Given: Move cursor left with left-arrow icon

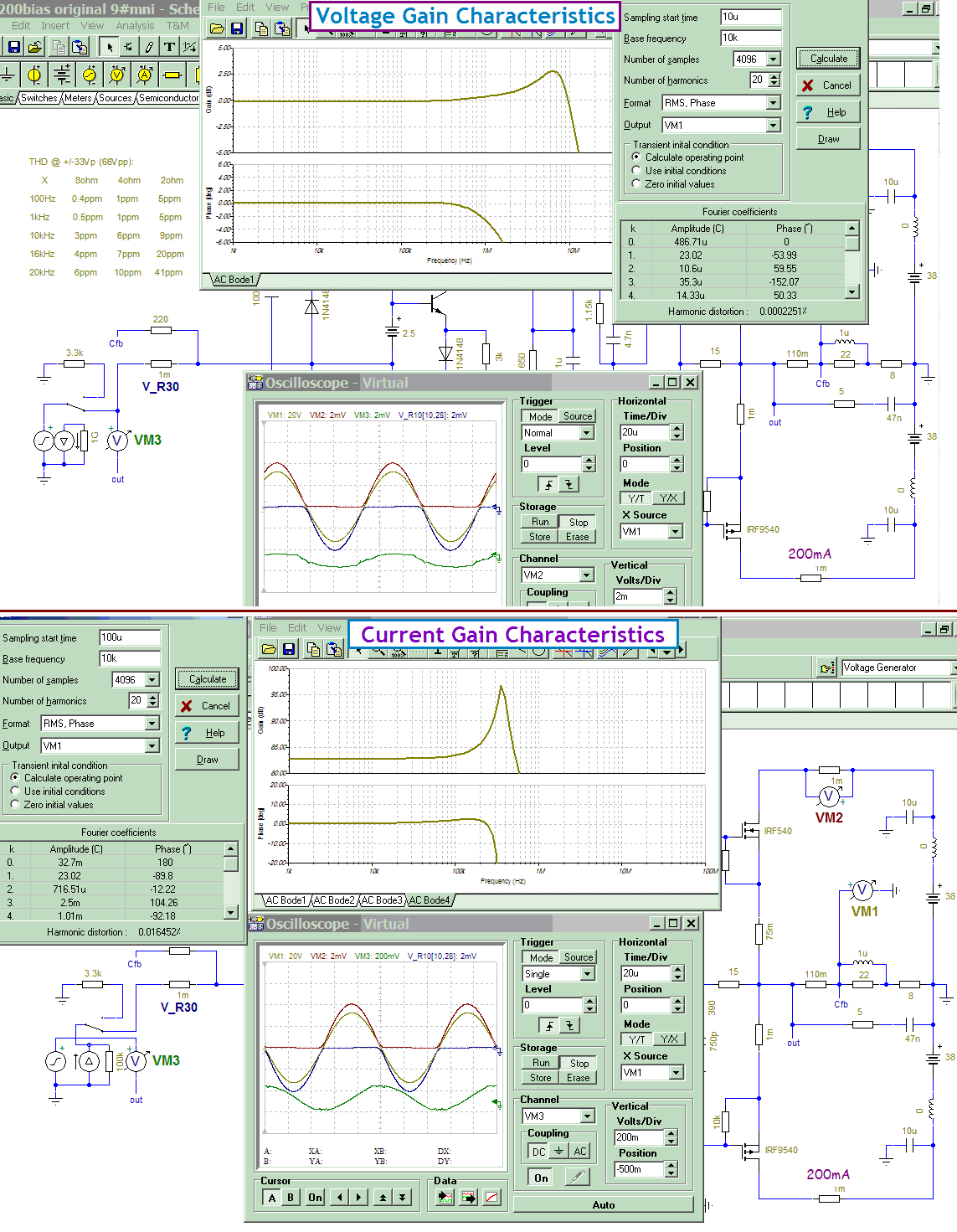Looking at the screenshot, I should pyautogui.click(x=339, y=1198).
